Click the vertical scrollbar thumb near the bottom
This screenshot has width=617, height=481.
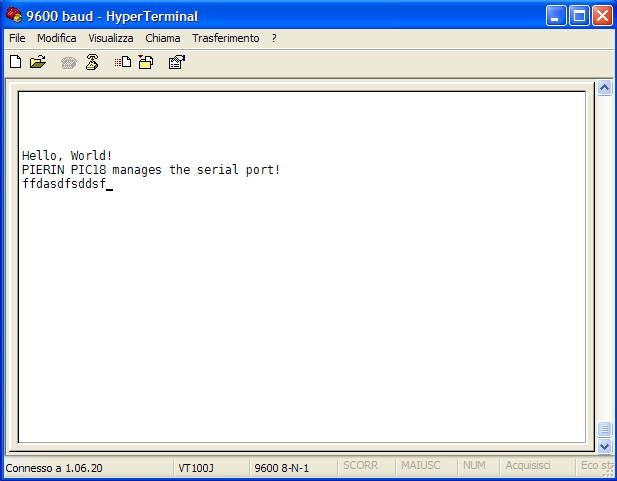tap(604, 430)
